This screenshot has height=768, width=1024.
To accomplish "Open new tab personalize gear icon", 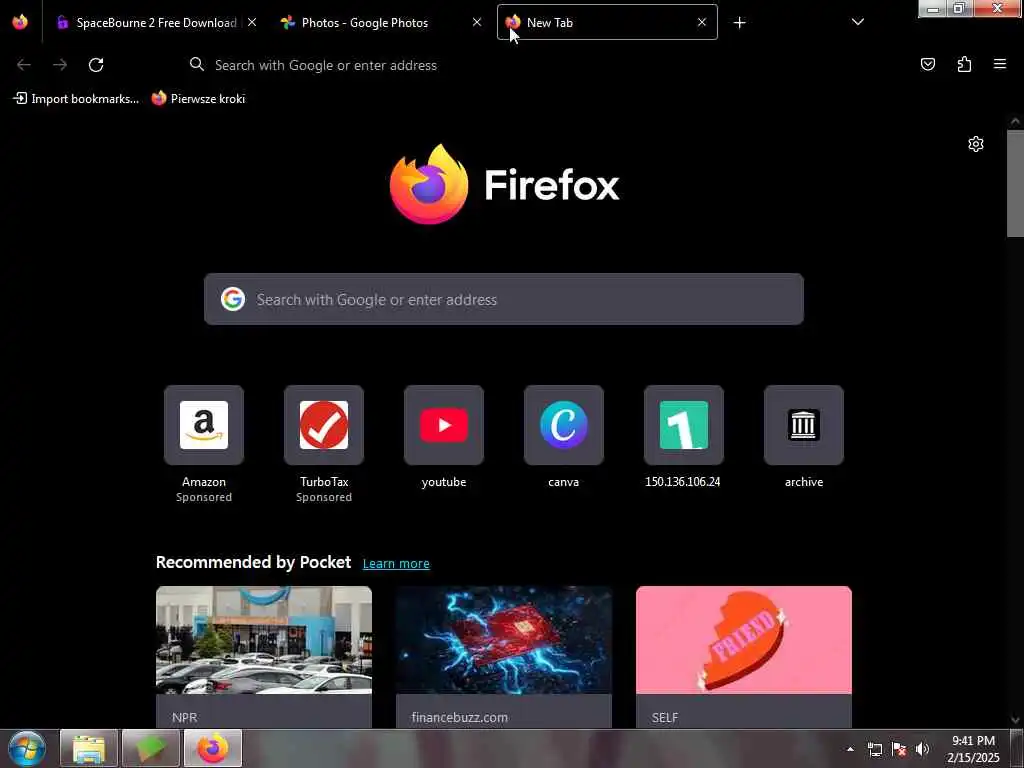I will 976,144.
